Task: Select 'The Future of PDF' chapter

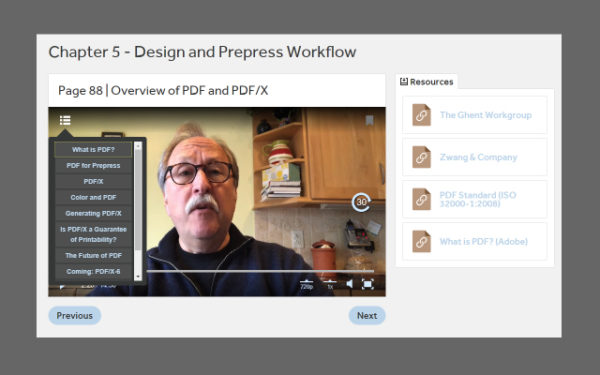Action: 93,256
